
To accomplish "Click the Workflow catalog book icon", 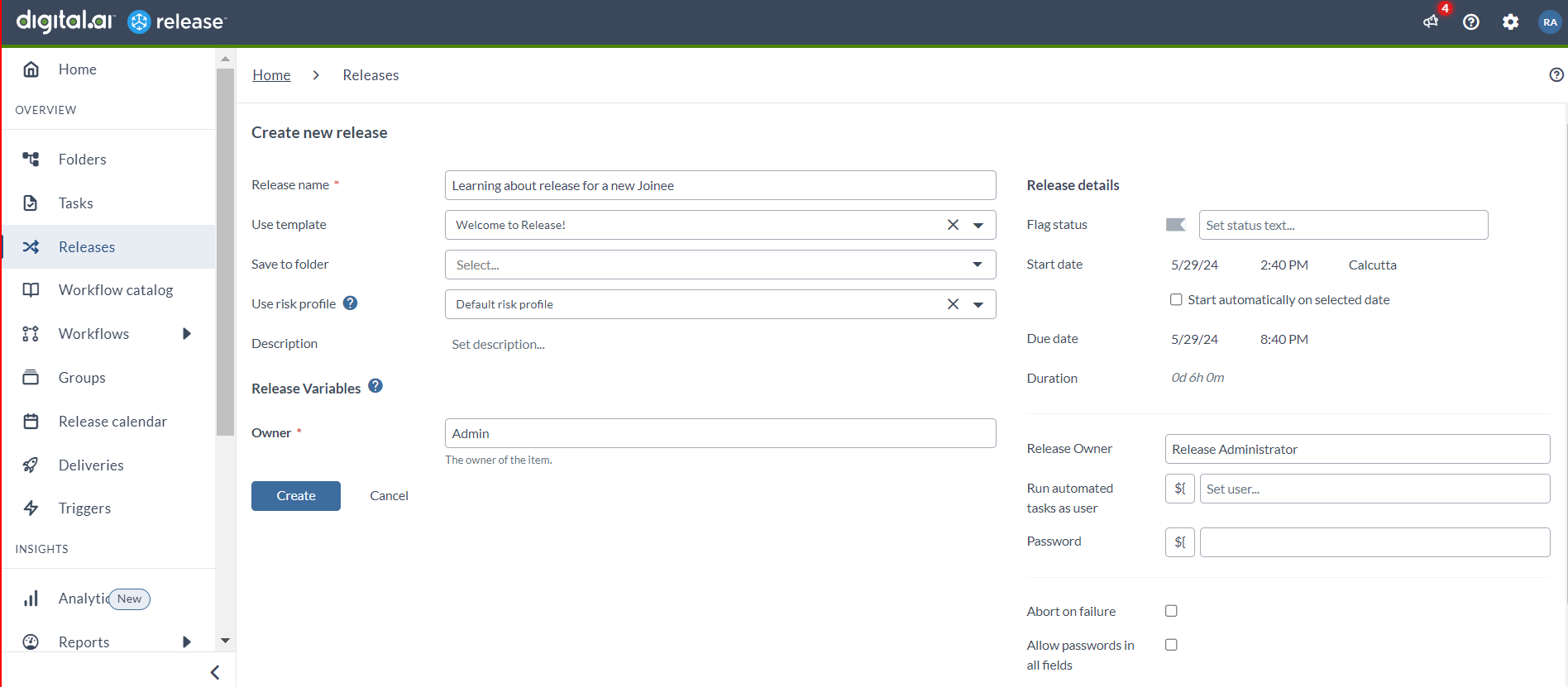I will [31, 290].
